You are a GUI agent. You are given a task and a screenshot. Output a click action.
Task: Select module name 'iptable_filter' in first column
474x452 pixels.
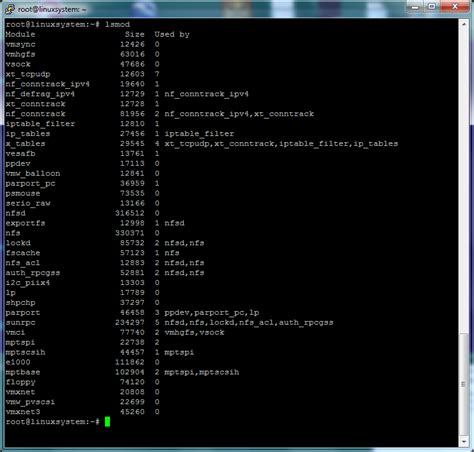(x=40, y=124)
